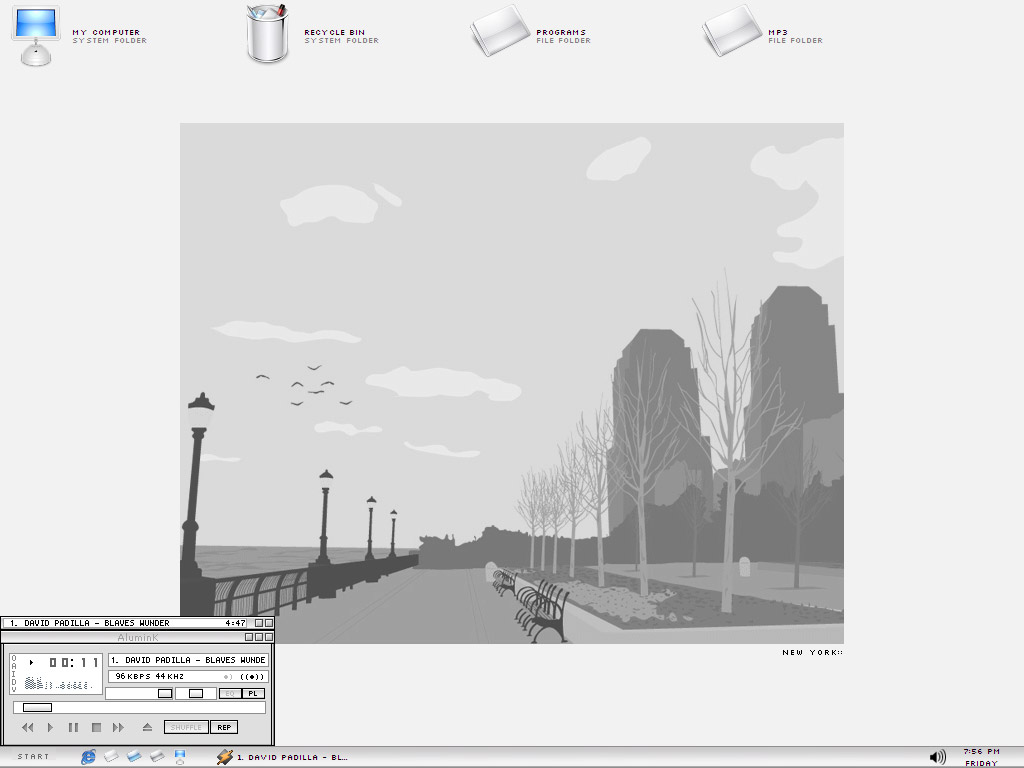This screenshot has height=768, width=1024.
Task: Click the spectrum visualizer display
Action: (57, 683)
